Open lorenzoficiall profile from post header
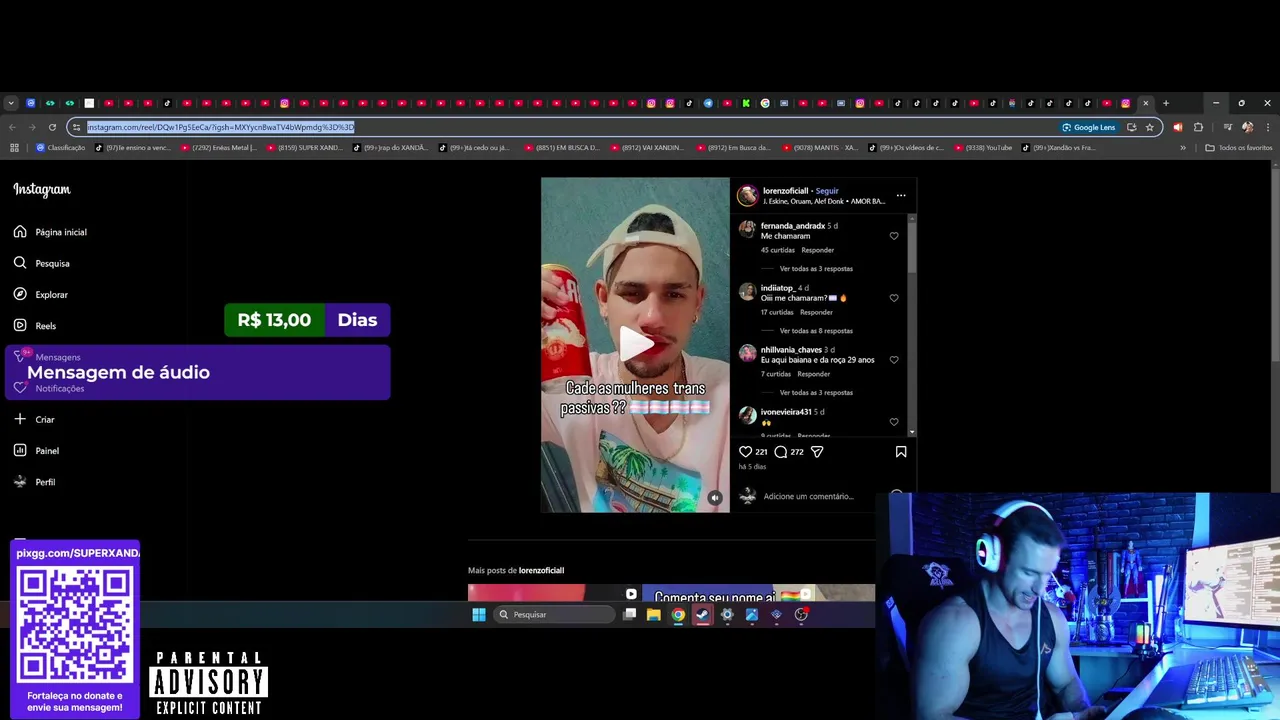This screenshot has width=1280, height=720. [x=785, y=190]
